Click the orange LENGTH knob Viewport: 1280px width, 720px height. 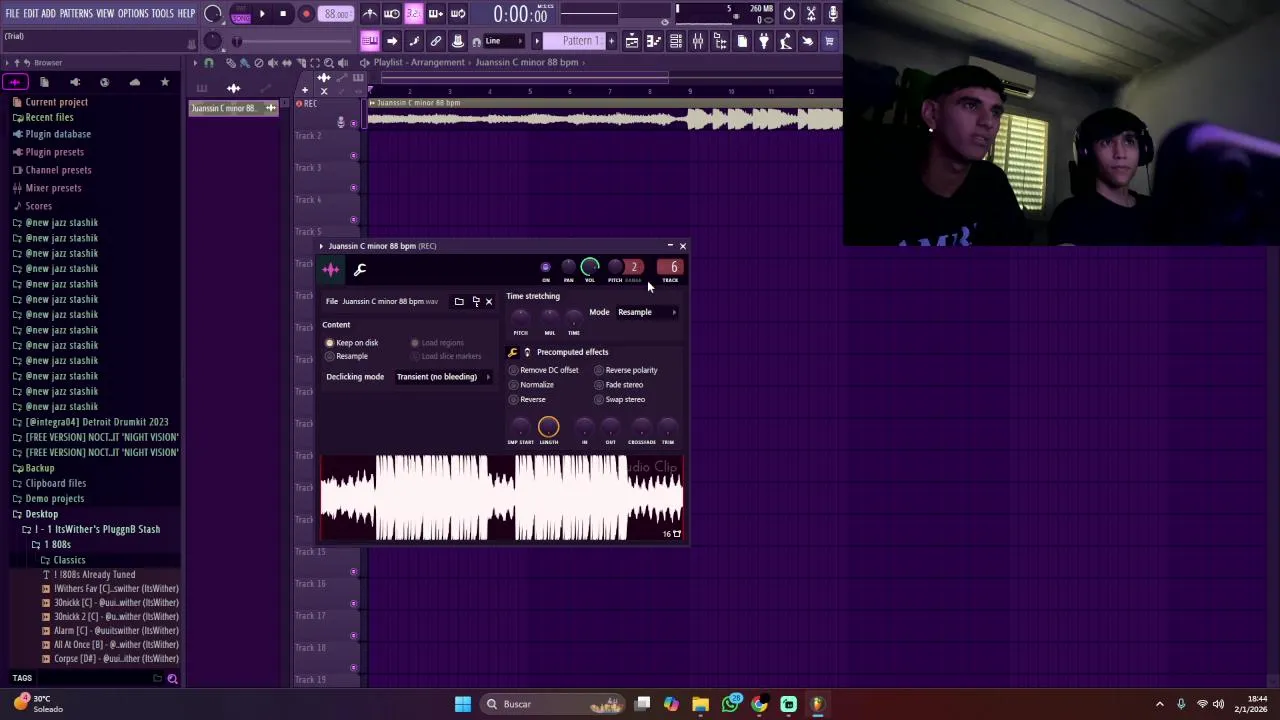[x=548, y=428]
